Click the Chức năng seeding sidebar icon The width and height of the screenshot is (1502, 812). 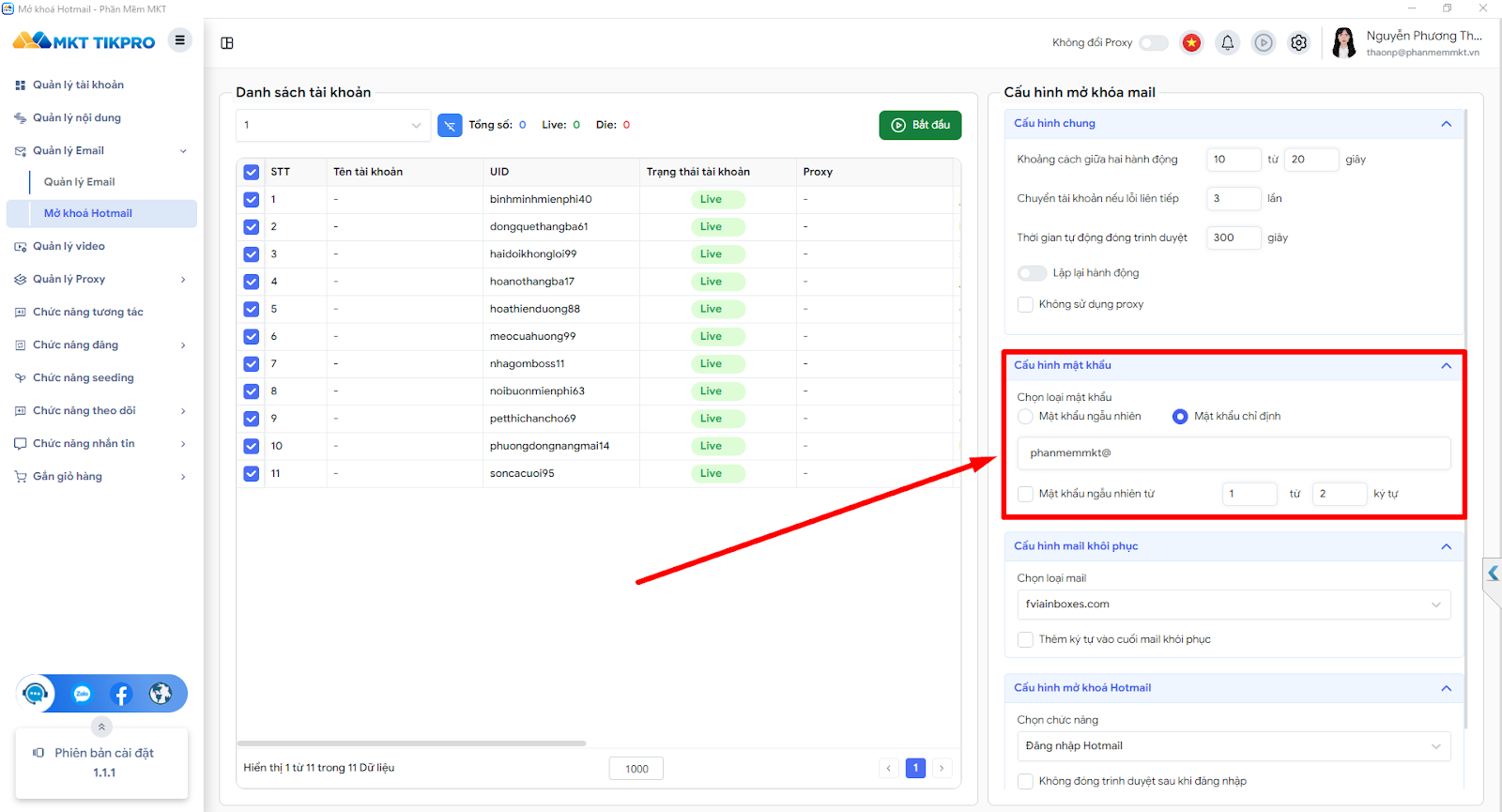pyautogui.click(x=21, y=378)
